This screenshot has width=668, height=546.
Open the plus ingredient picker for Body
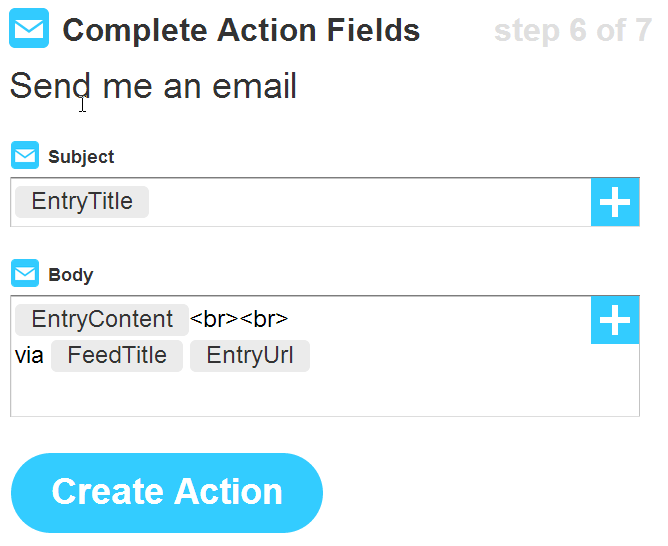[x=615, y=320]
